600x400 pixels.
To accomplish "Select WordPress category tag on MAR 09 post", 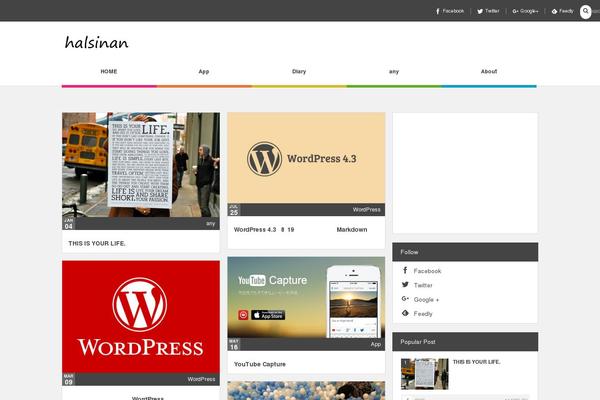I will pos(201,379).
